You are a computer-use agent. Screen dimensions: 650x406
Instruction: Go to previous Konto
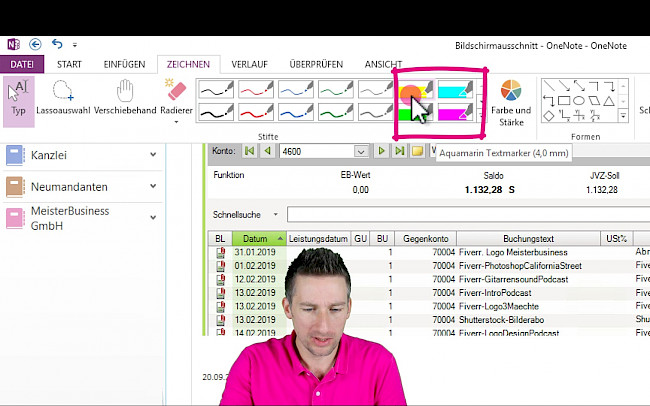click(268, 151)
